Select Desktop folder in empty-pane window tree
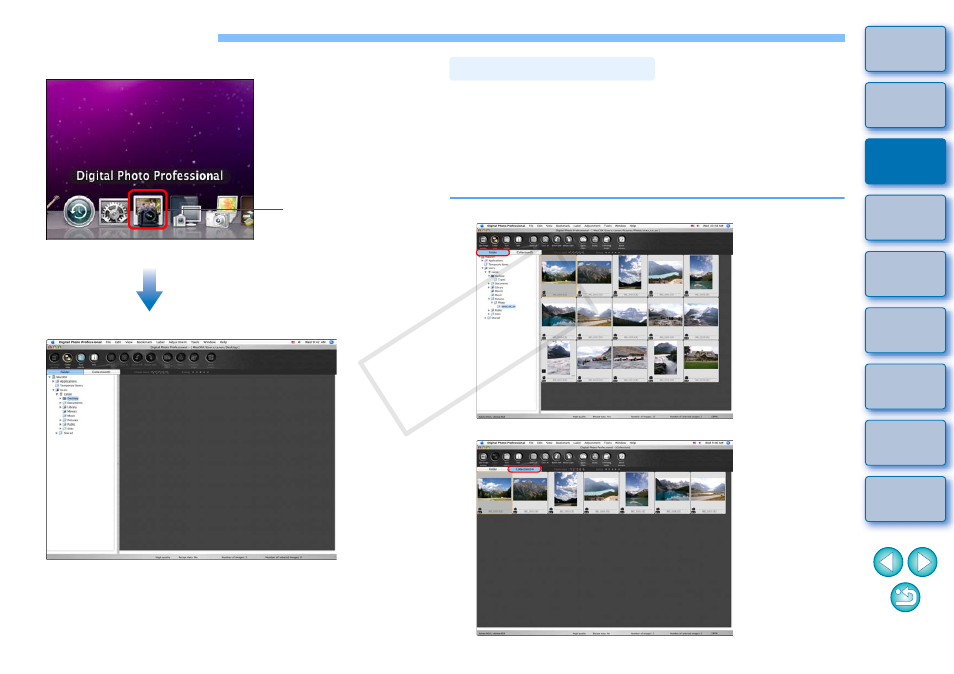 pos(71,398)
